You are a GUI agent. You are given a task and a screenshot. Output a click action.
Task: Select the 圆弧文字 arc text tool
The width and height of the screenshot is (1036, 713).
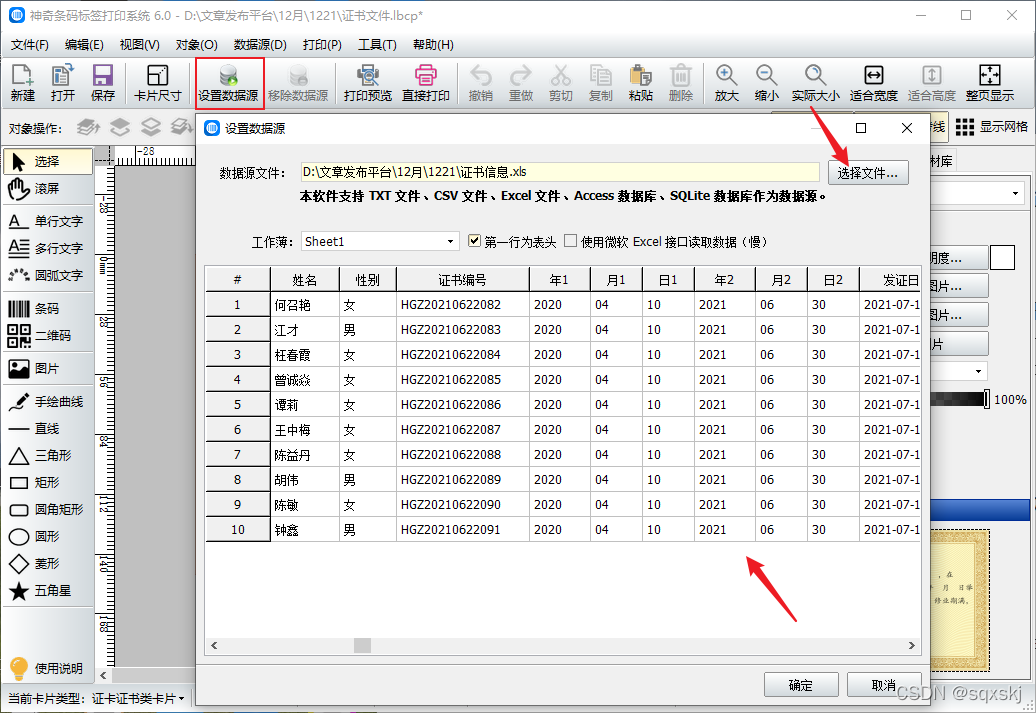(48, 276)
